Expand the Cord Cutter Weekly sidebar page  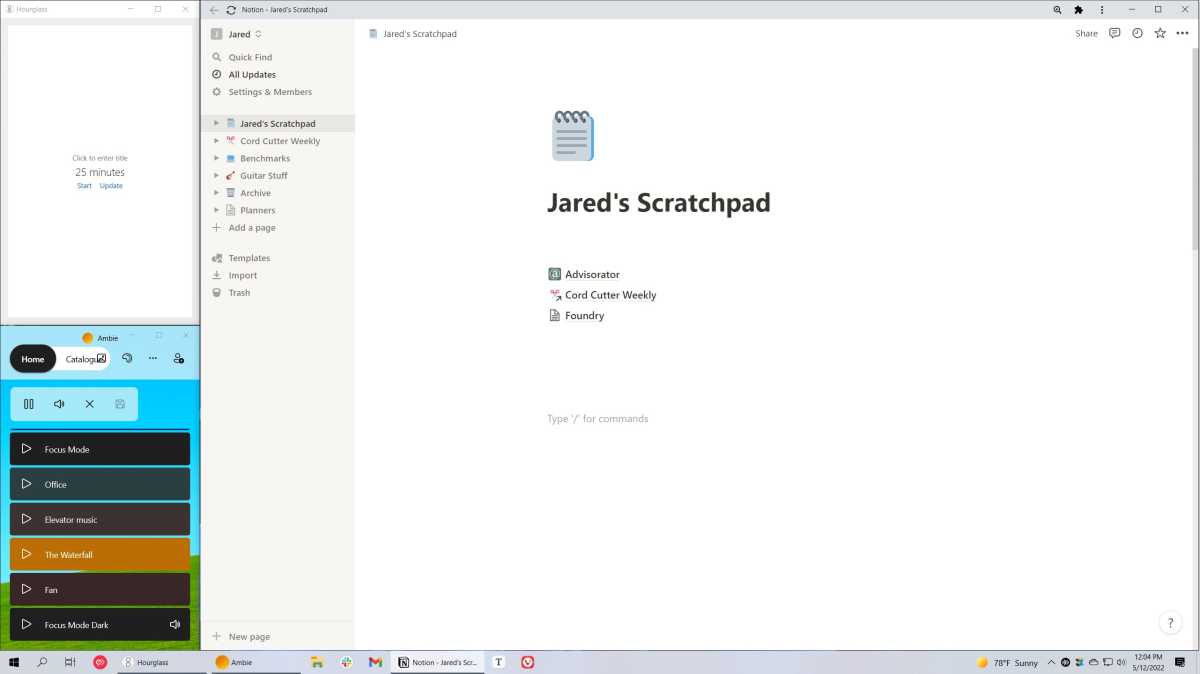(x=216, y=141)
